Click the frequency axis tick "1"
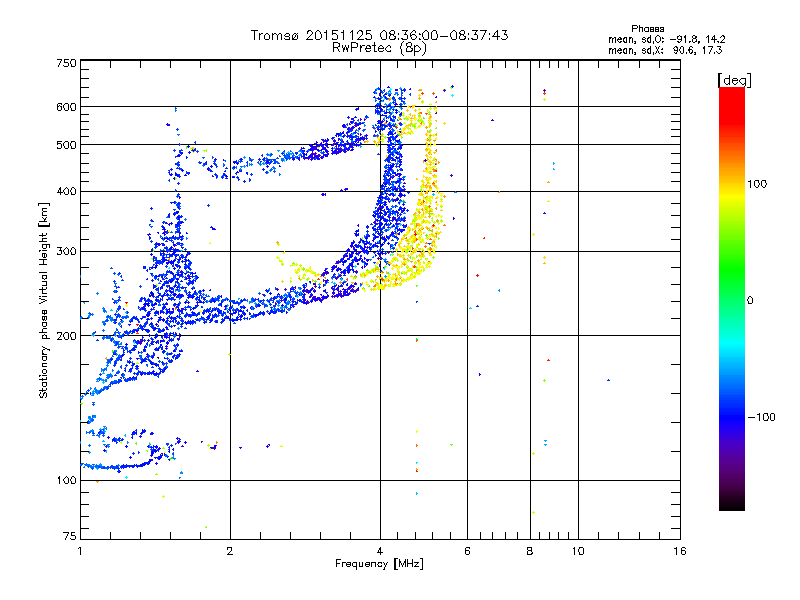 pos(81,551)
